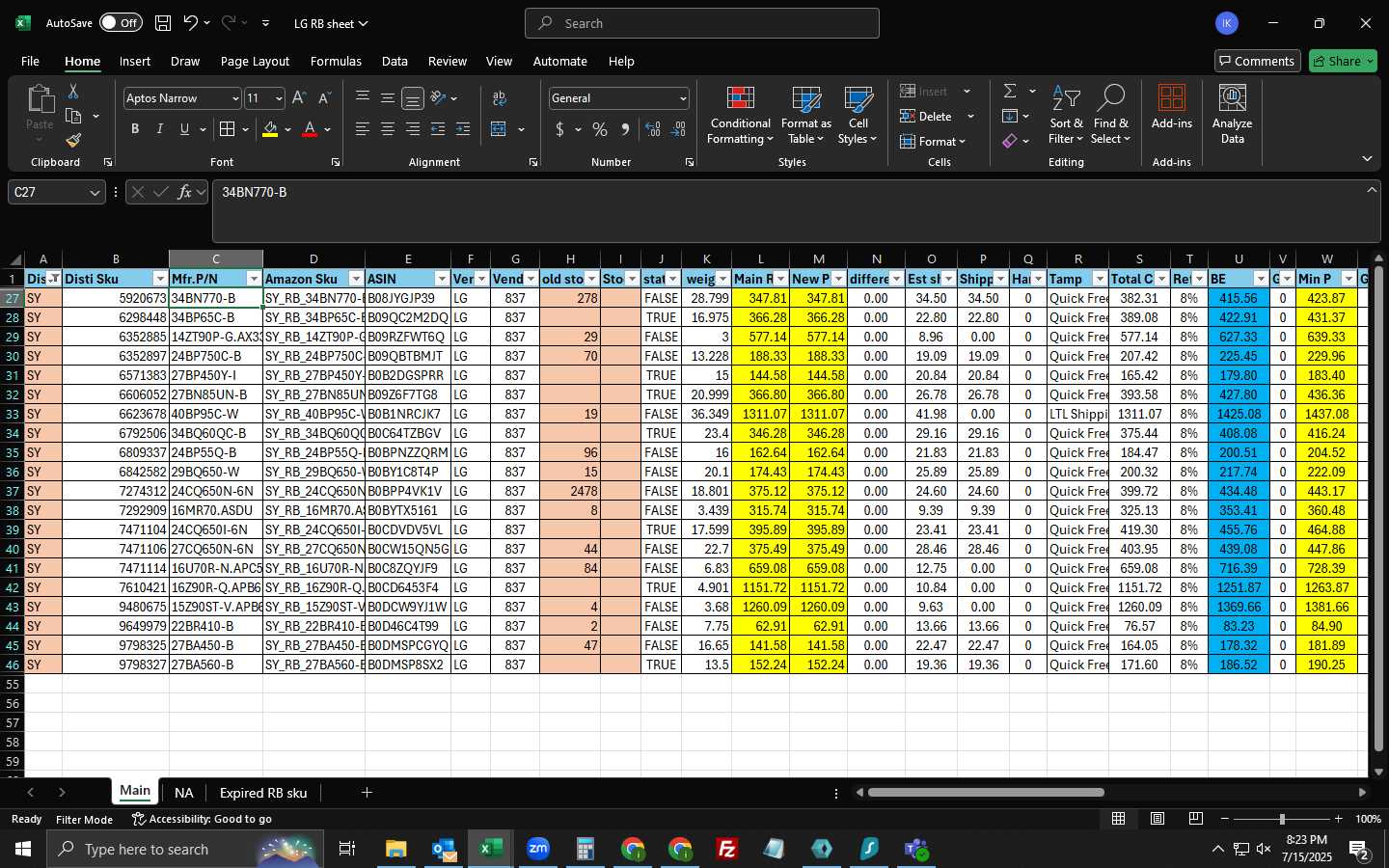Click the AutoSum sigma icon
This screenshot has height=868, width=1389.
(1010, 91)
